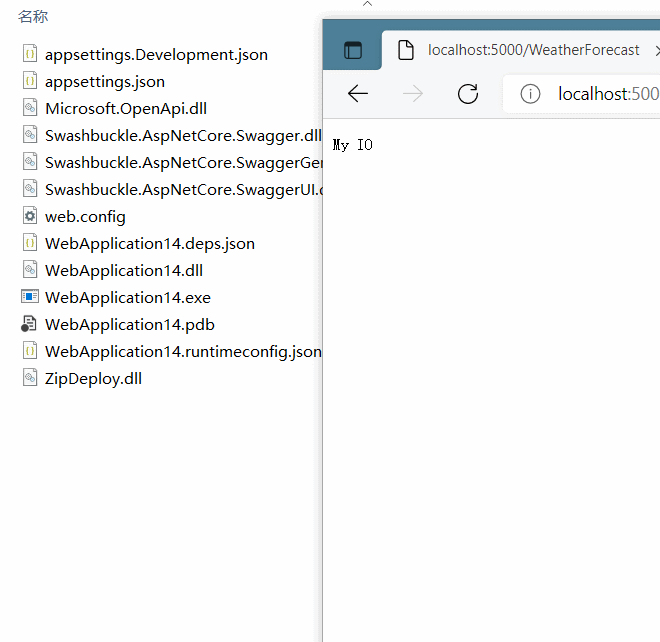Click the page icon on WeatherForecast tab
Image resolution: width=660 pixels, height=642 pixels.
click(406, 50)
